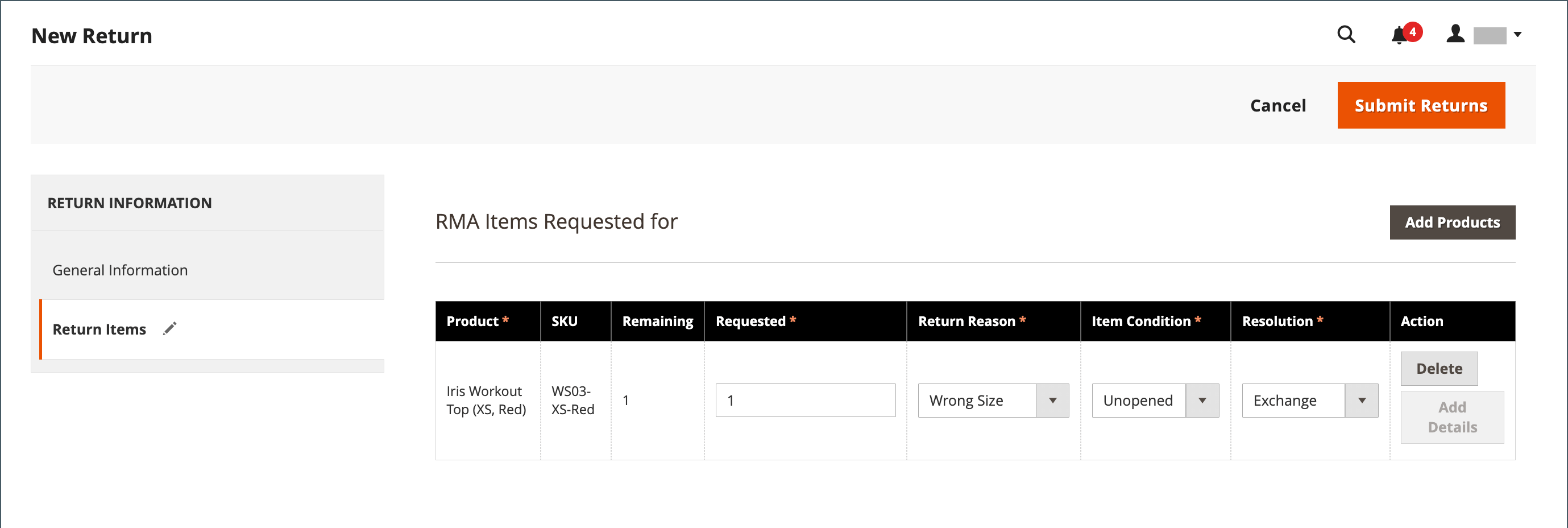
Task: Open the Exchange resolution dropdown
Action: [x=1293, y=400]
